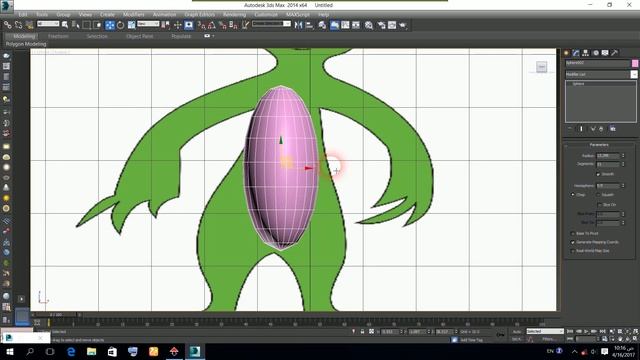Open the Rendering menu
Viewport: 640px width, 360px height.
coord(234,14)
